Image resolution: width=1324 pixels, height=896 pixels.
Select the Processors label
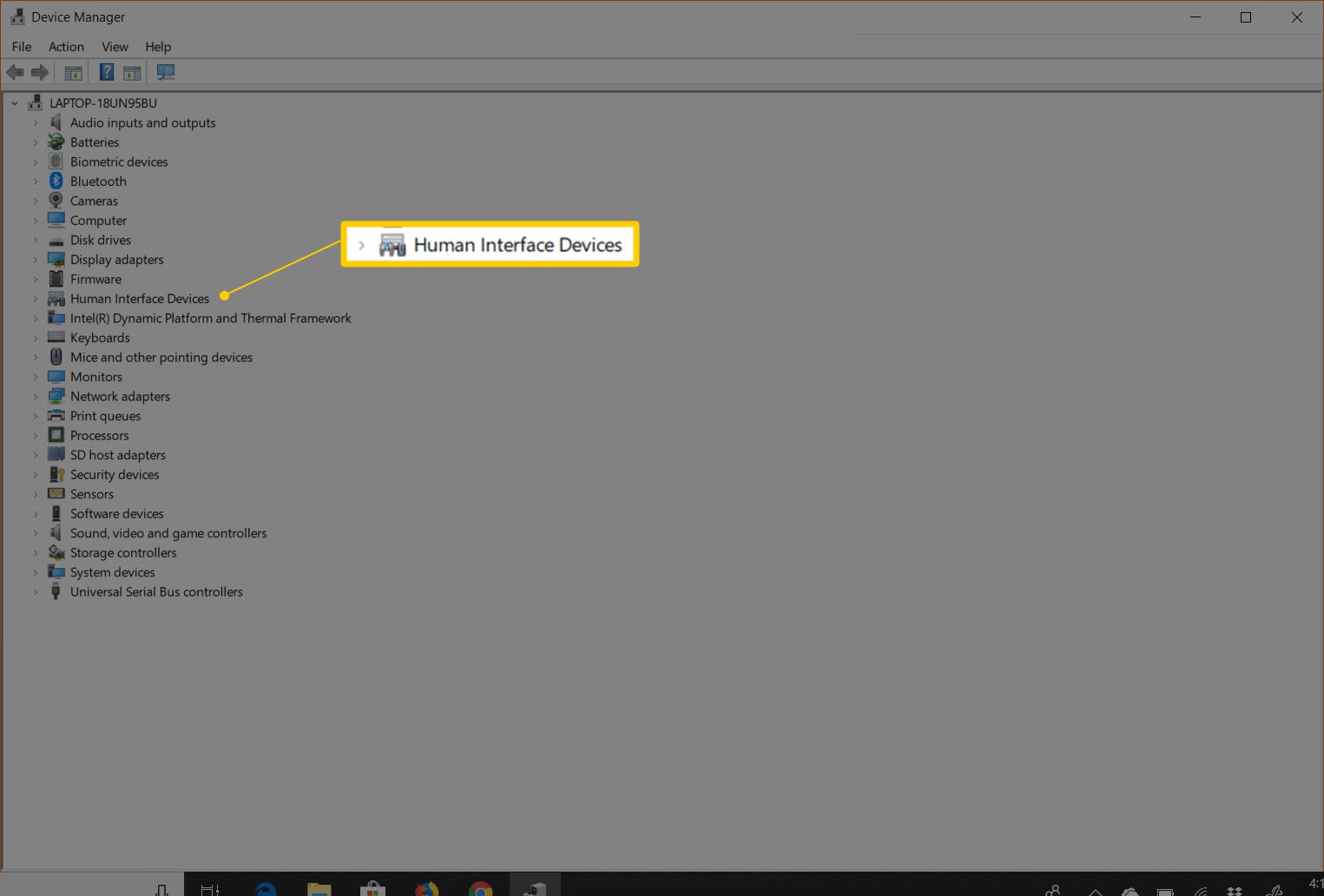[x=99, y=435]
